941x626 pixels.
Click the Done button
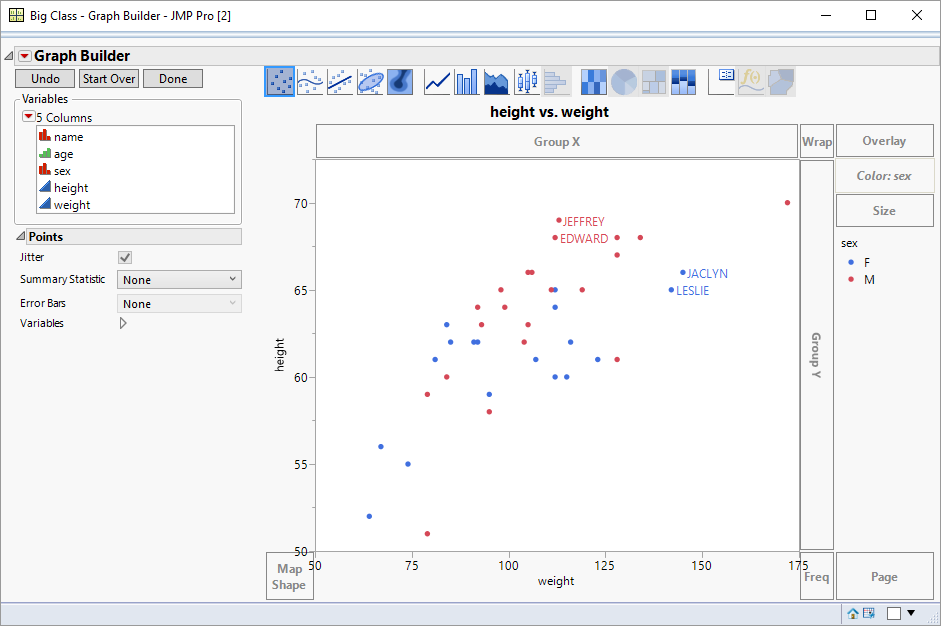tap(173, 79)
